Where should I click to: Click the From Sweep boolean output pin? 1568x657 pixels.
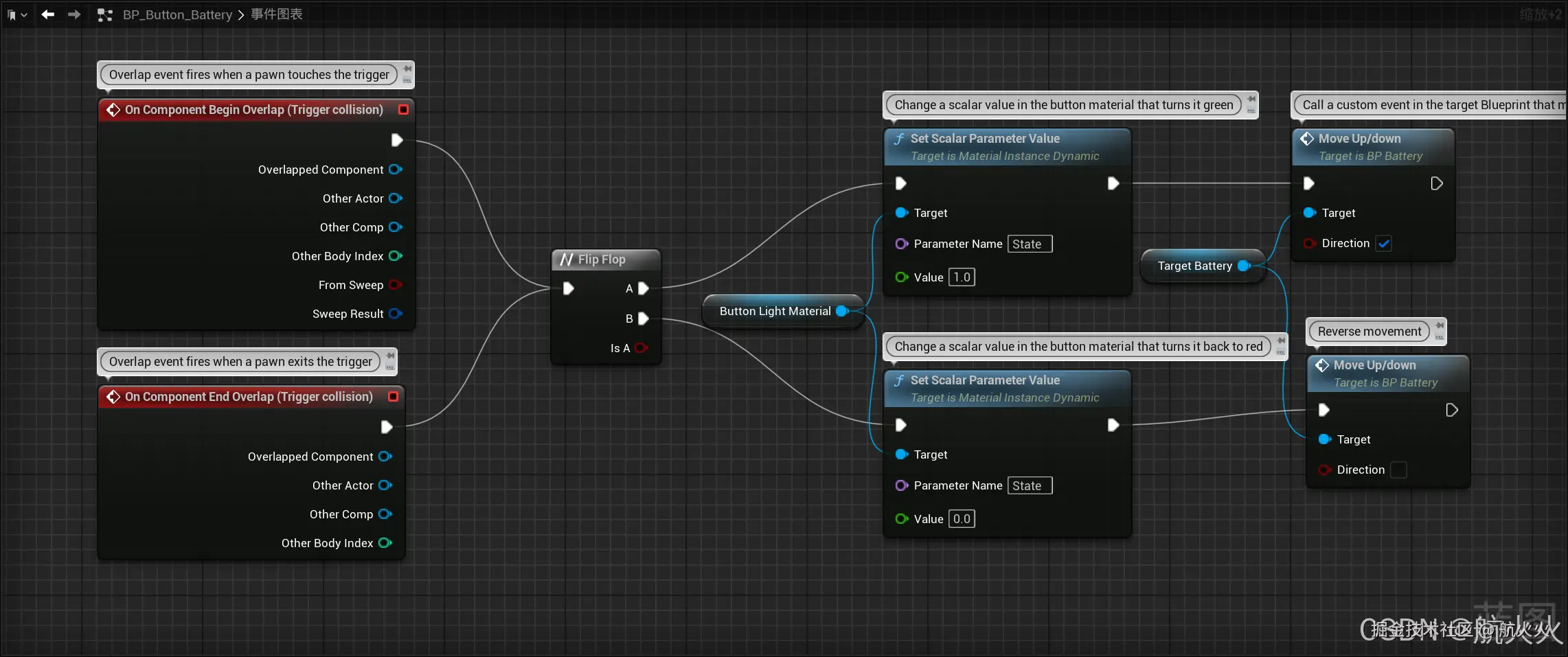point(396,285)
